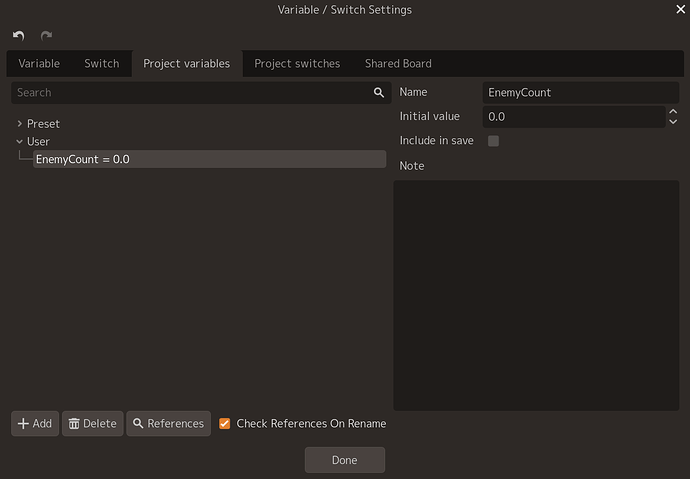The height and width of the screenshot is (479, 690).
Task: Increase Initial value with up arrow
Action: [673, 112]
